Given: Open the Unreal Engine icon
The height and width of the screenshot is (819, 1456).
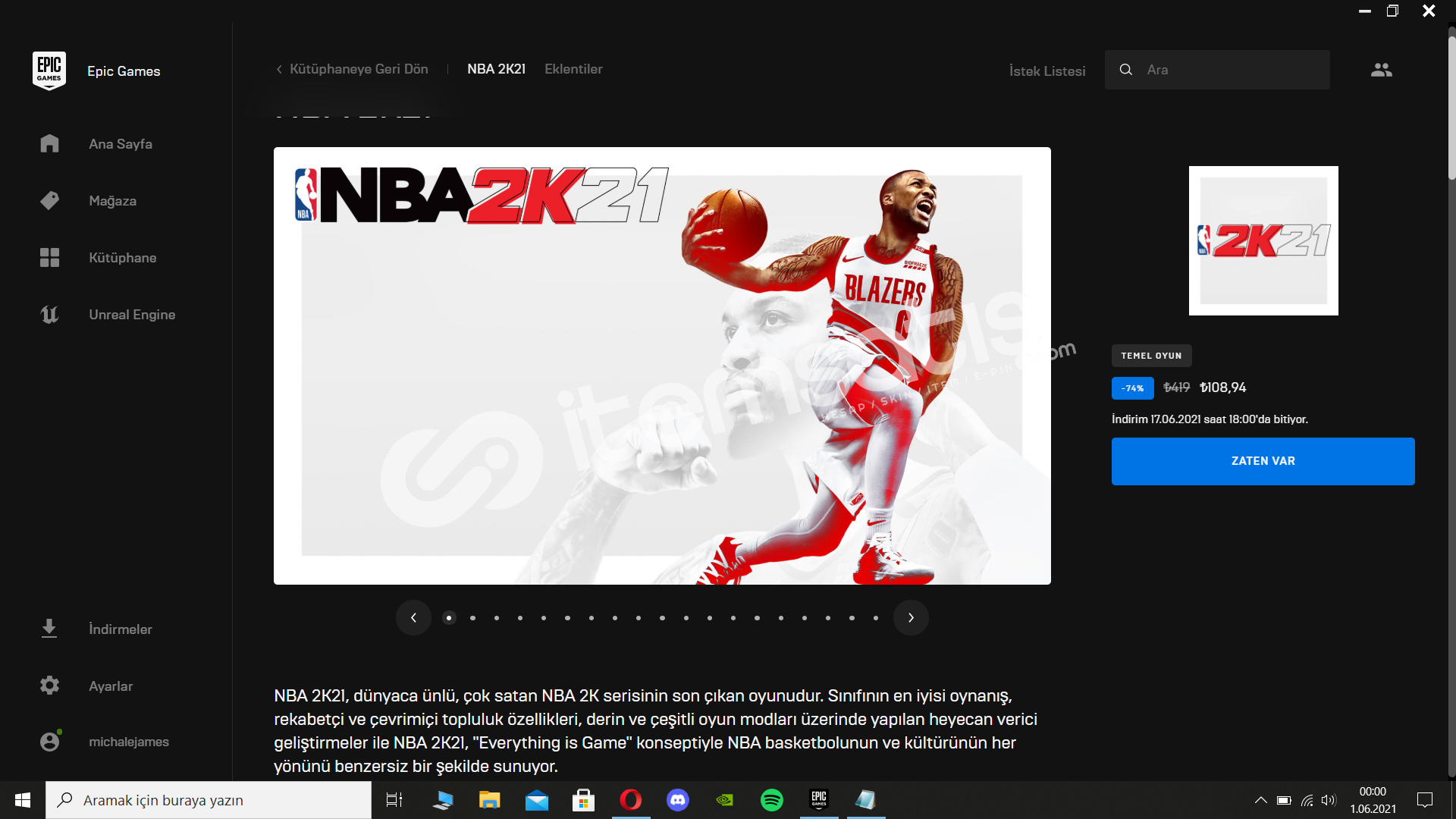Looking at the screenshot, I should click(49, 314).
